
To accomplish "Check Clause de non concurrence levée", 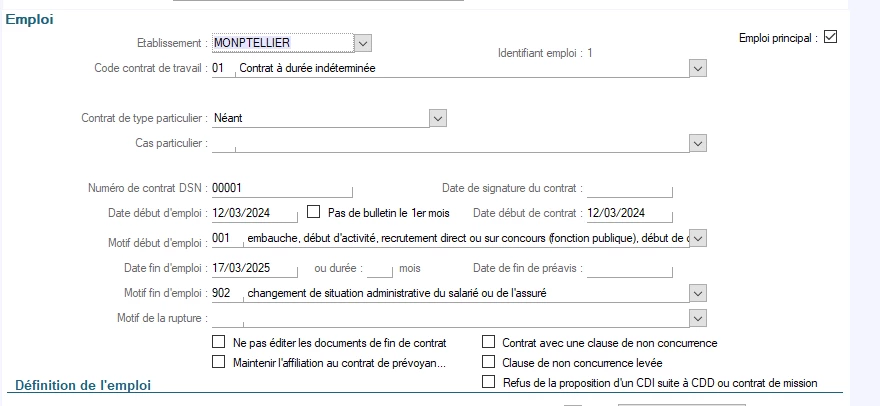I will [x=489, y=362].
